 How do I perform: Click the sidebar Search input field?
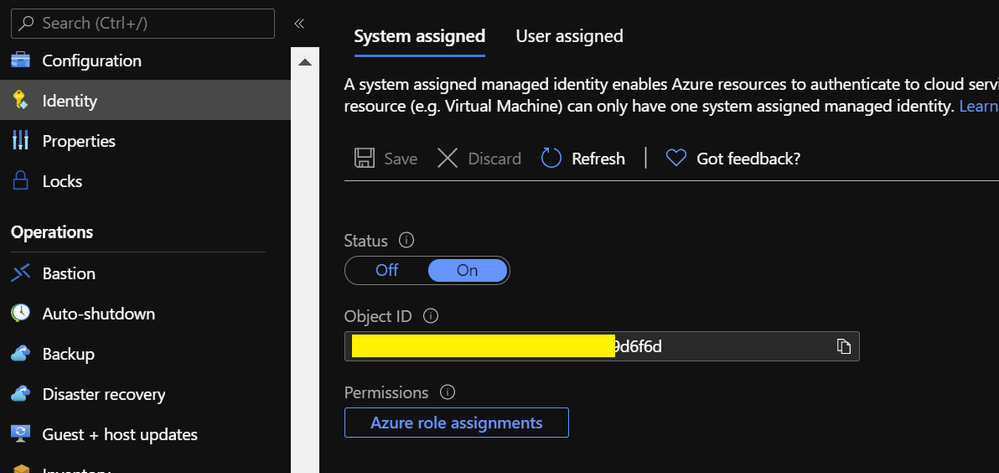(x=143, y=23)
